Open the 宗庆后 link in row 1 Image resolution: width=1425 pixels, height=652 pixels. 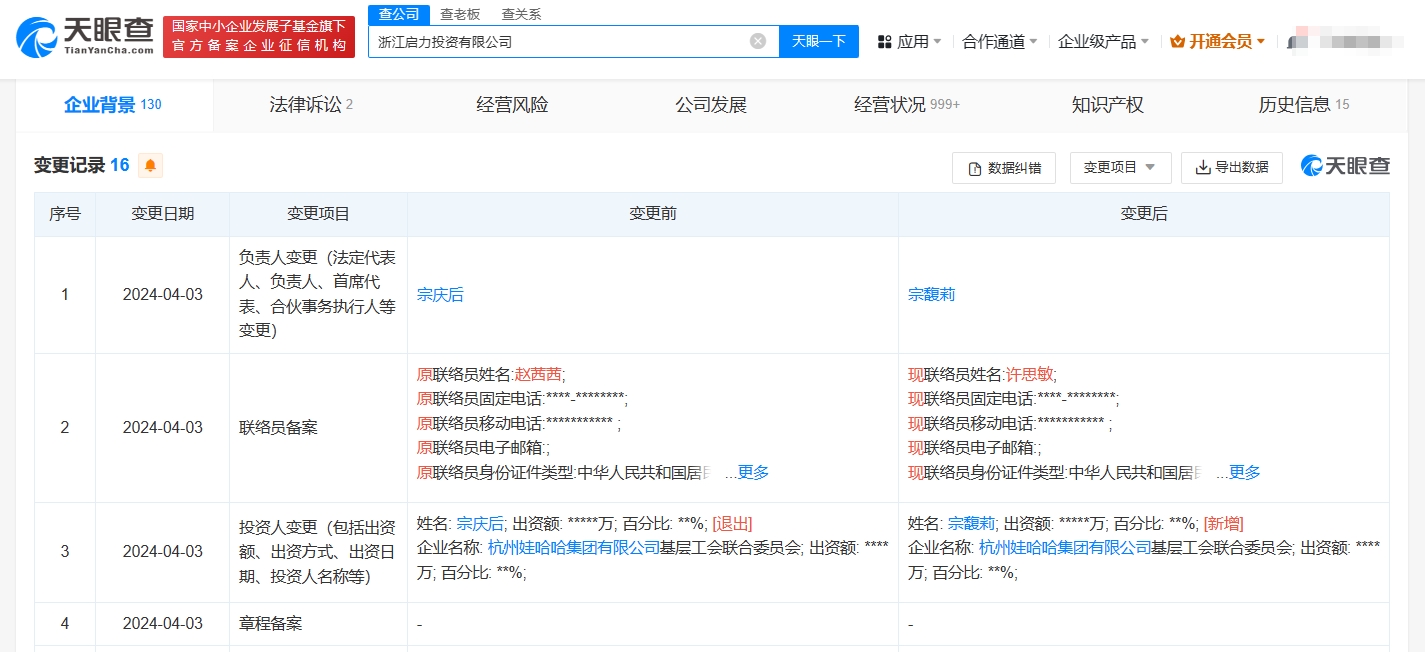pyautogui.click(x=440, y=295)
